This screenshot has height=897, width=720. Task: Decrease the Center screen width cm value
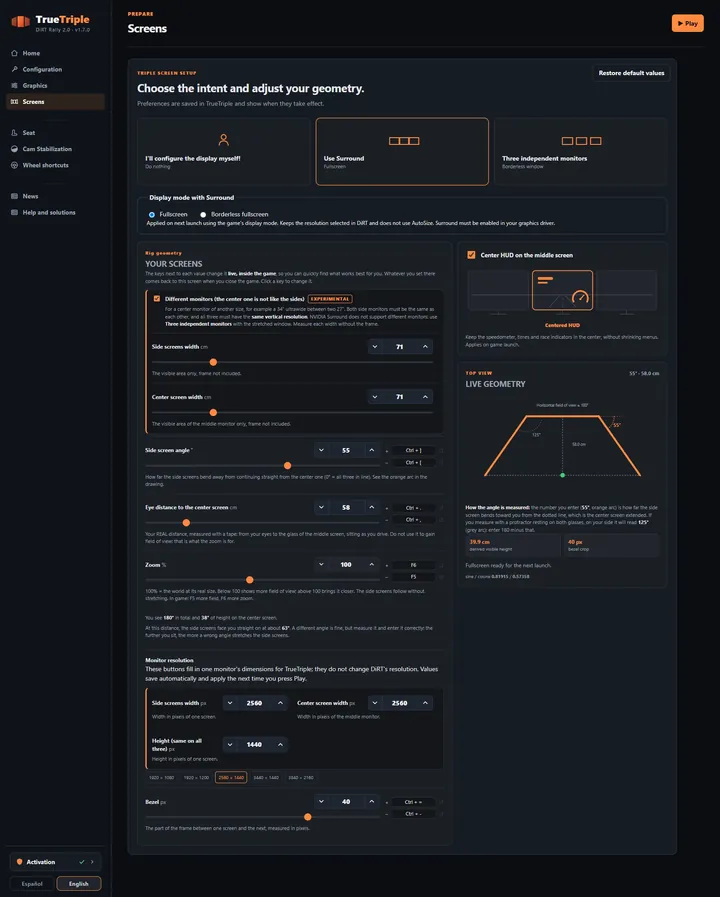[x=375, y=397]
